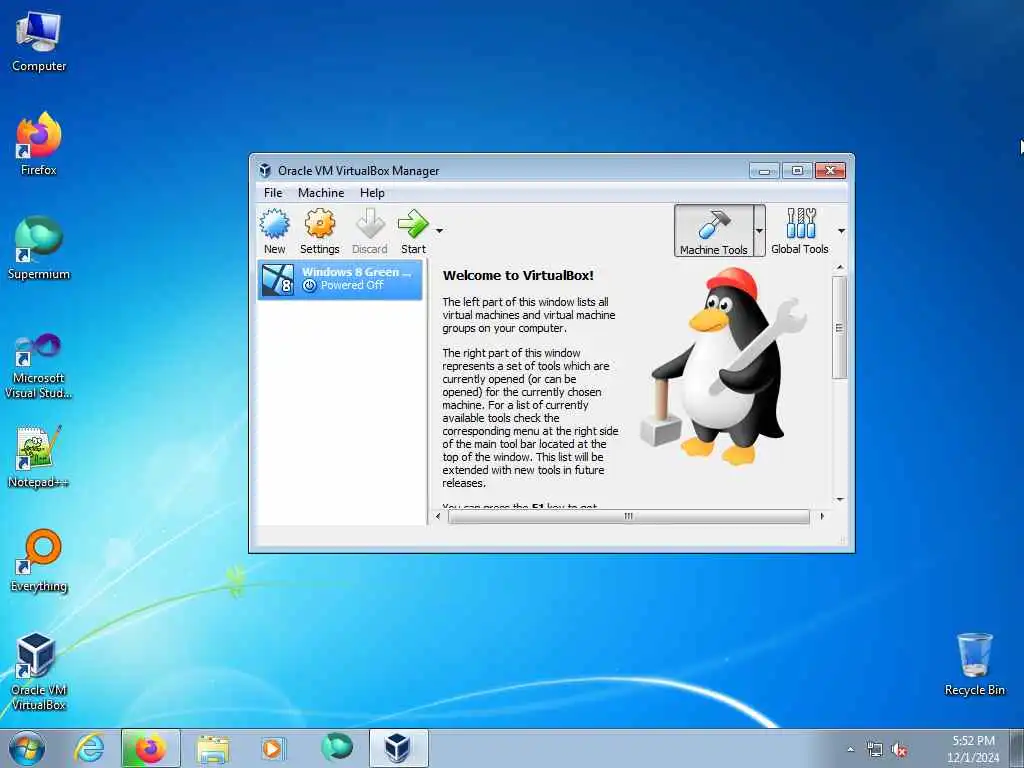Open the Machine menu

(x=321, y=193)
